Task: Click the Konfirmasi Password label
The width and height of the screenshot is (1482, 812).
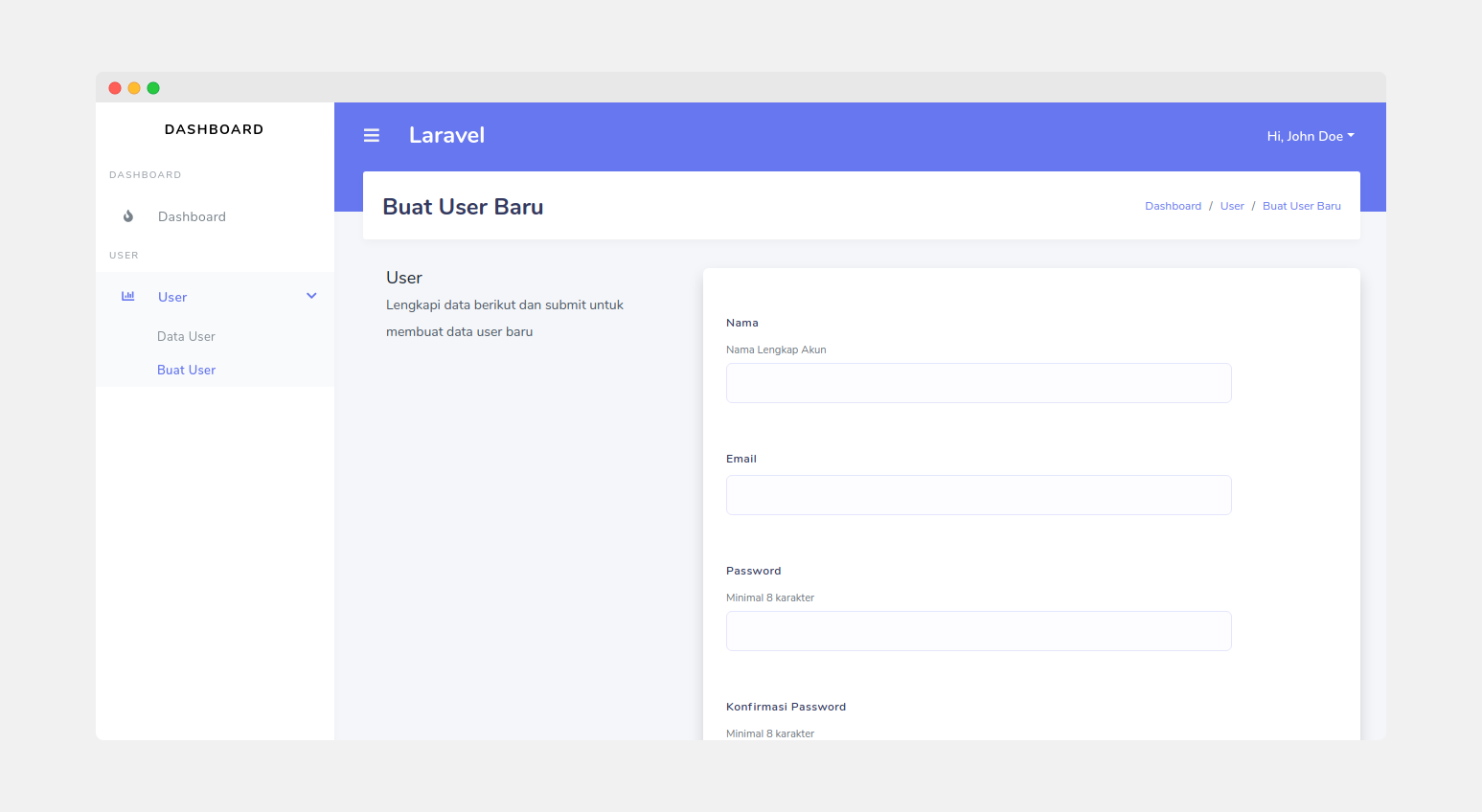Action: 787,707
